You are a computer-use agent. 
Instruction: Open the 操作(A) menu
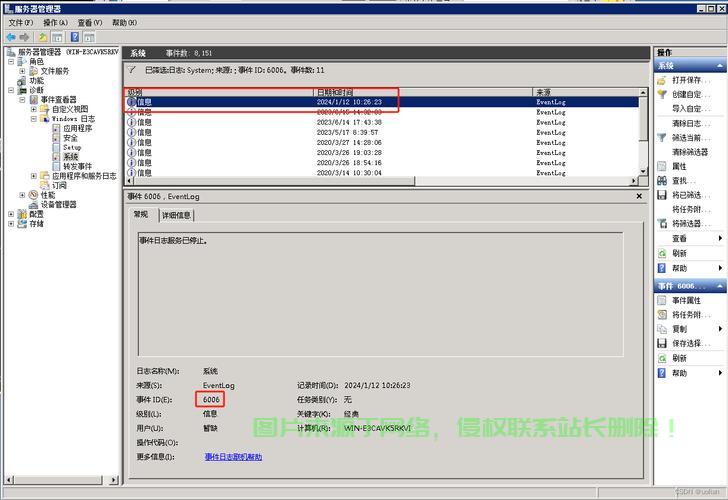click(x=56, y=22)
